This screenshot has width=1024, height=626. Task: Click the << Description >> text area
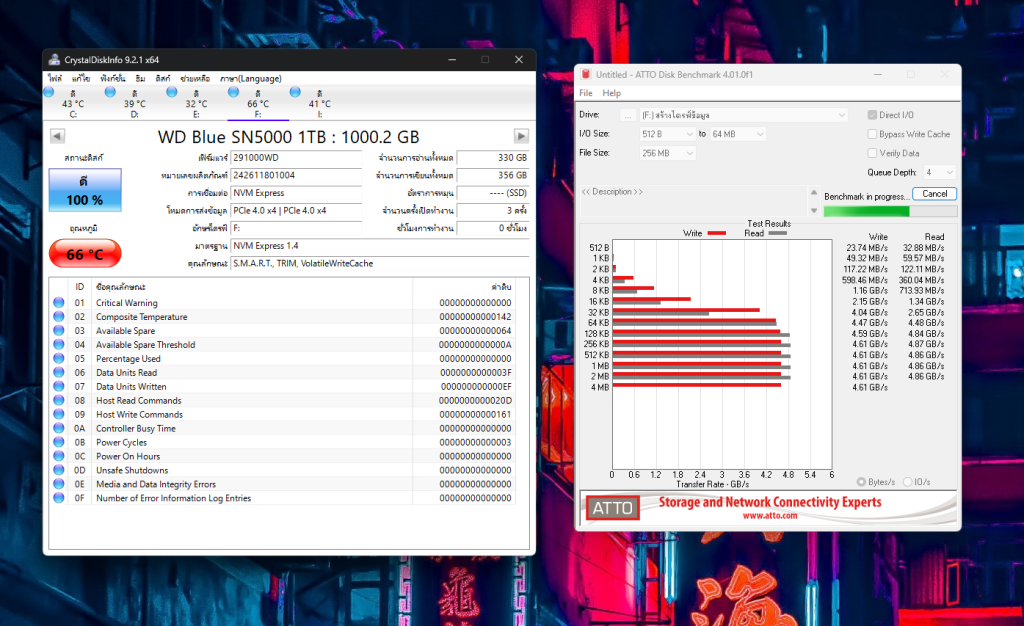[x=694, y=202]
